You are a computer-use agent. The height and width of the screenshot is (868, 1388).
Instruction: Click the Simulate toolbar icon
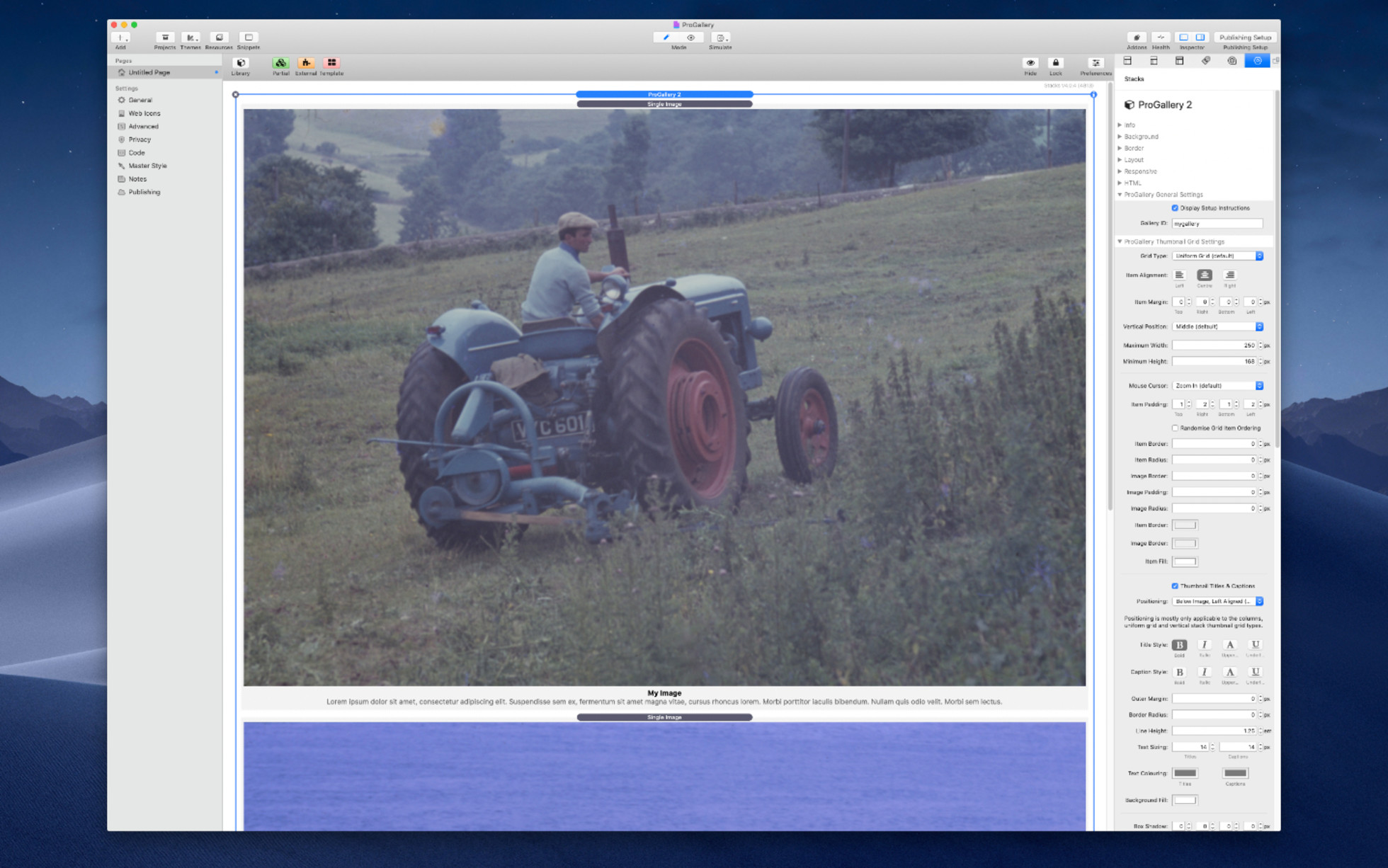coord(720,38)
